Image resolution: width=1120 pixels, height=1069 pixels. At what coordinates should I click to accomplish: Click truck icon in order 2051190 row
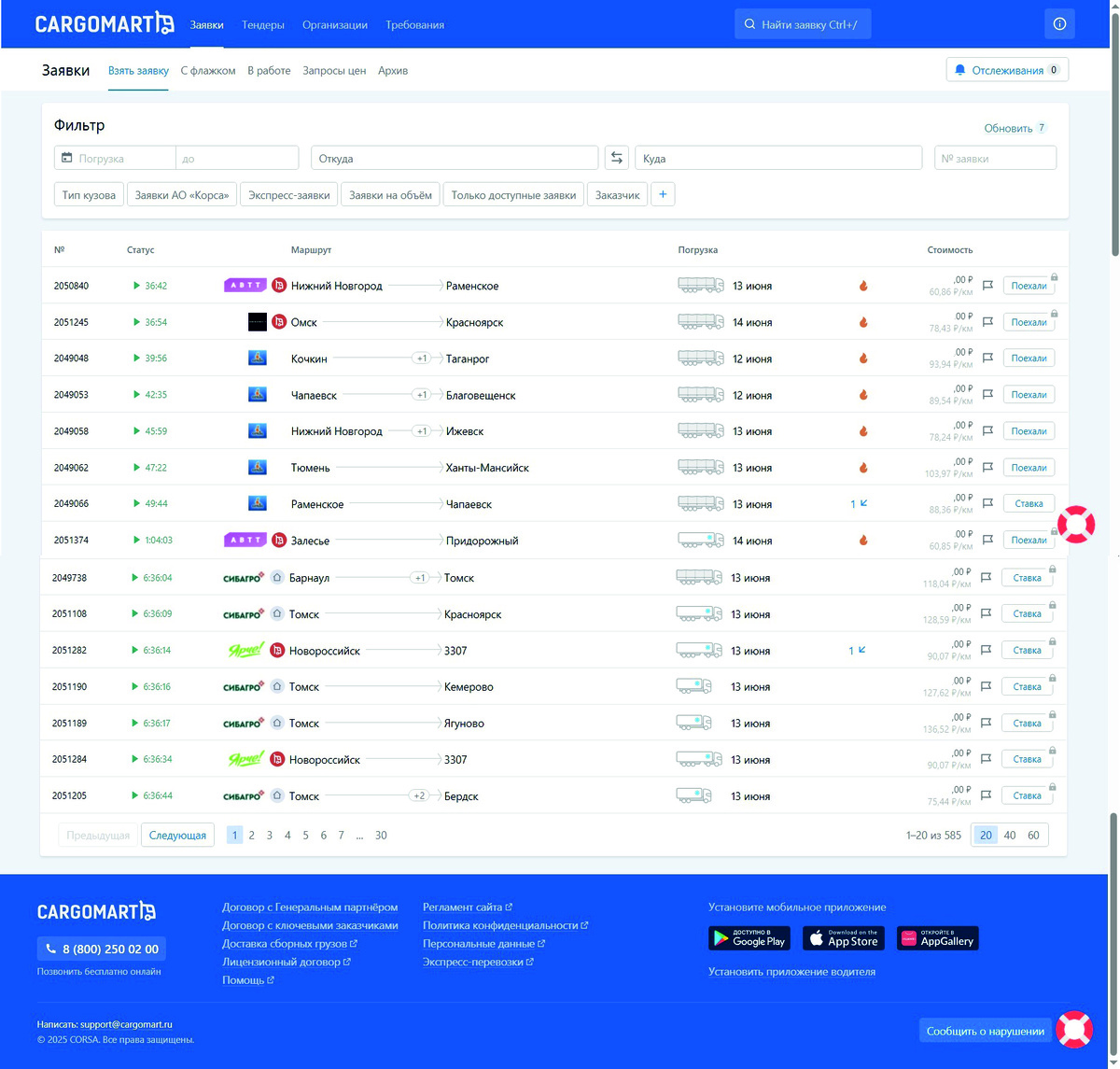[x=693, y=686]
